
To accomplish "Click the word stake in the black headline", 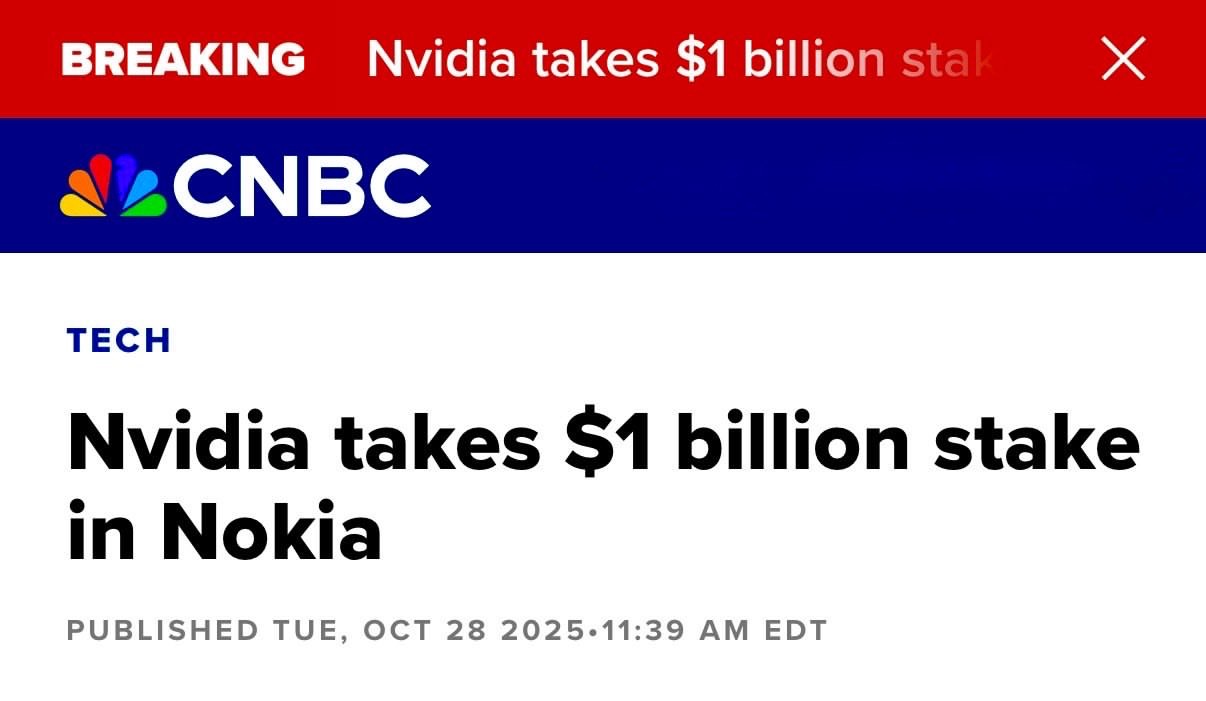I will coord(1036,440).
